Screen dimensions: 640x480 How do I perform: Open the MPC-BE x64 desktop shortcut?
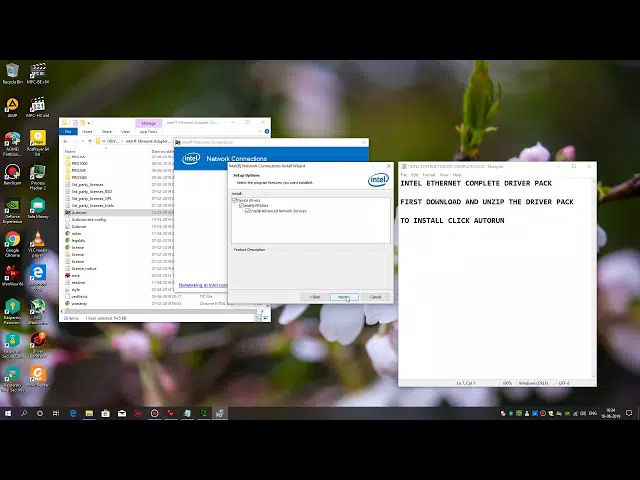point(38,73)
